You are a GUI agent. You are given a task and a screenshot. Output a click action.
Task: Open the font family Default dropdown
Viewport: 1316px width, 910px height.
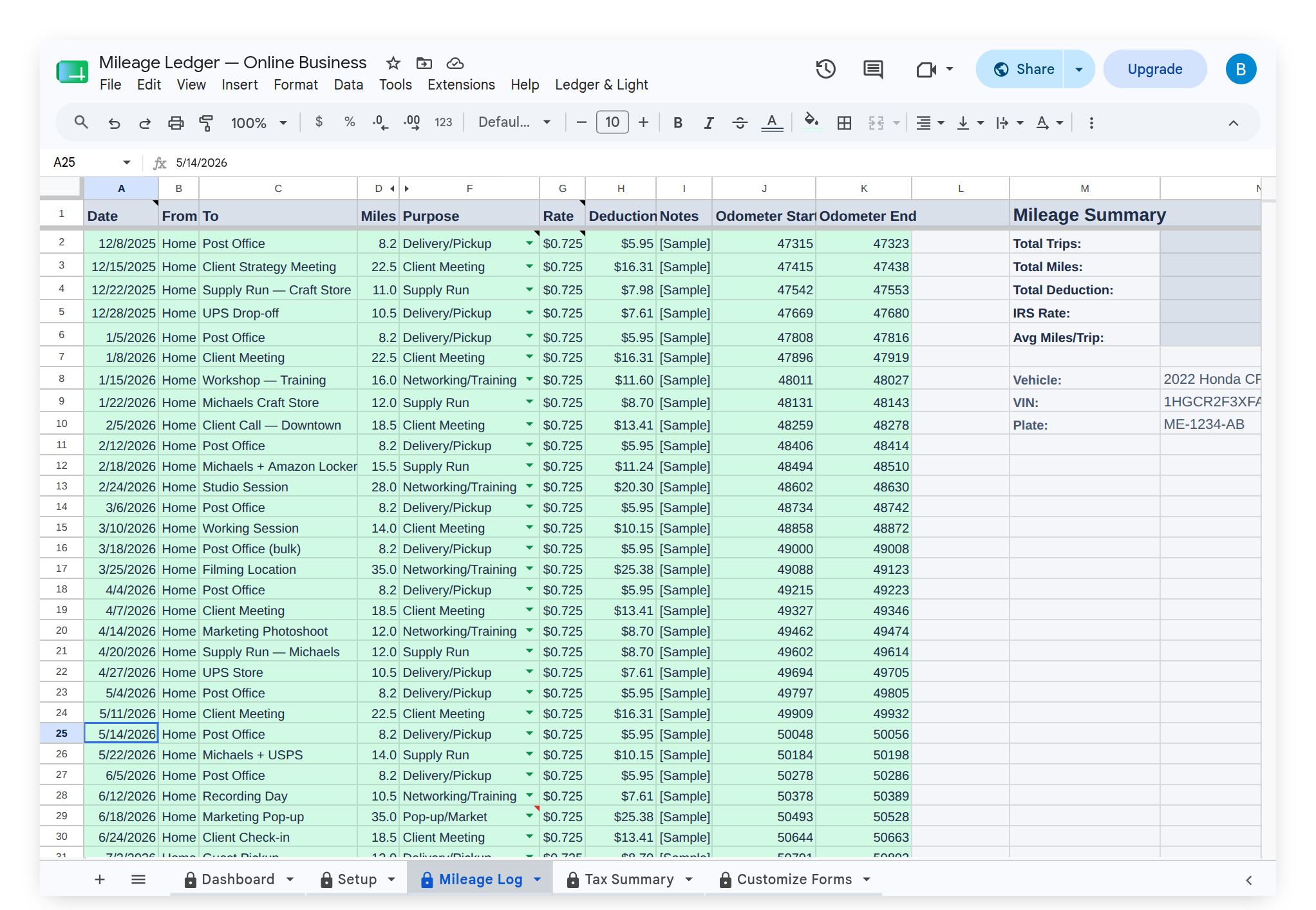click(x=514, y=122)
